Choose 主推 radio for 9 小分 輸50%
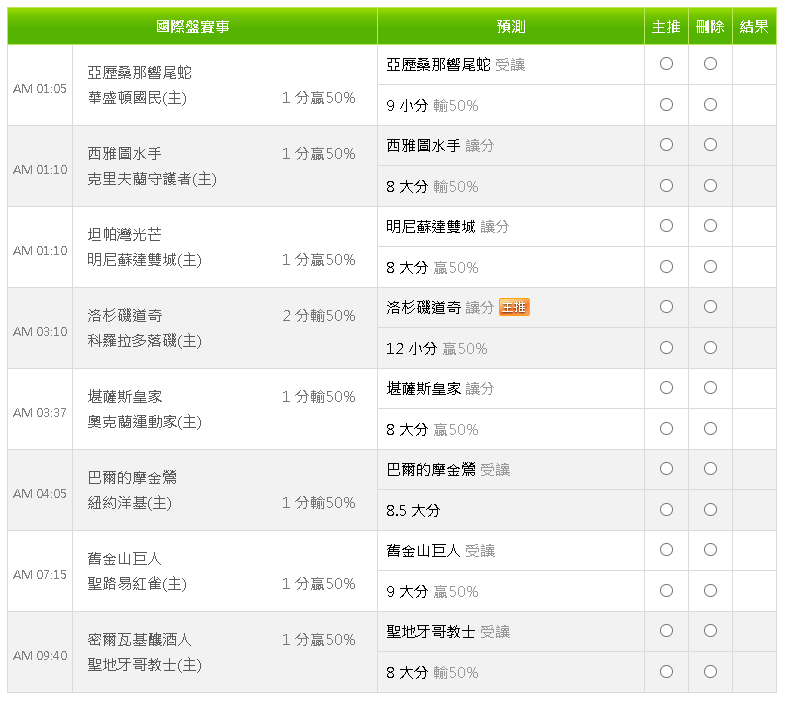The height and width of the screenshot is (701, 786). [x=666, y=105]
